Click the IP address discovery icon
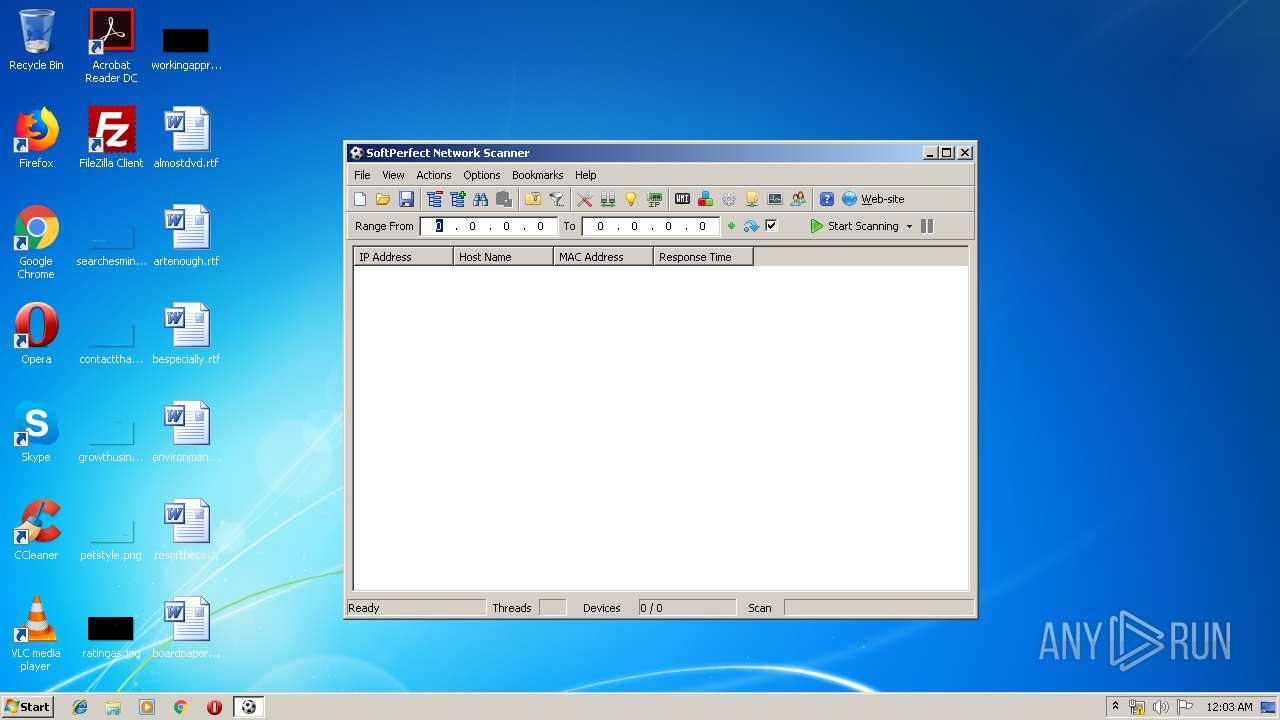This screenshot has width=1280, height=720. 655,199
